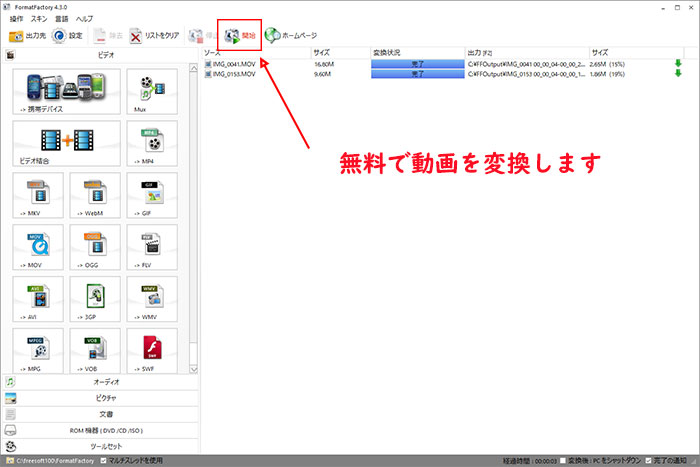Expand the ピクチャ category panel
Viewport: 700px width, 467px height.
click(x=100, y=398)
